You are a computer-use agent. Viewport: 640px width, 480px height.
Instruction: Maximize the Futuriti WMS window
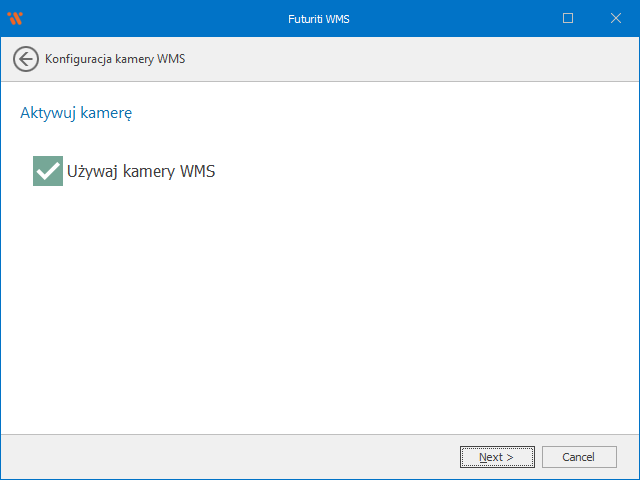coord(568,18)
